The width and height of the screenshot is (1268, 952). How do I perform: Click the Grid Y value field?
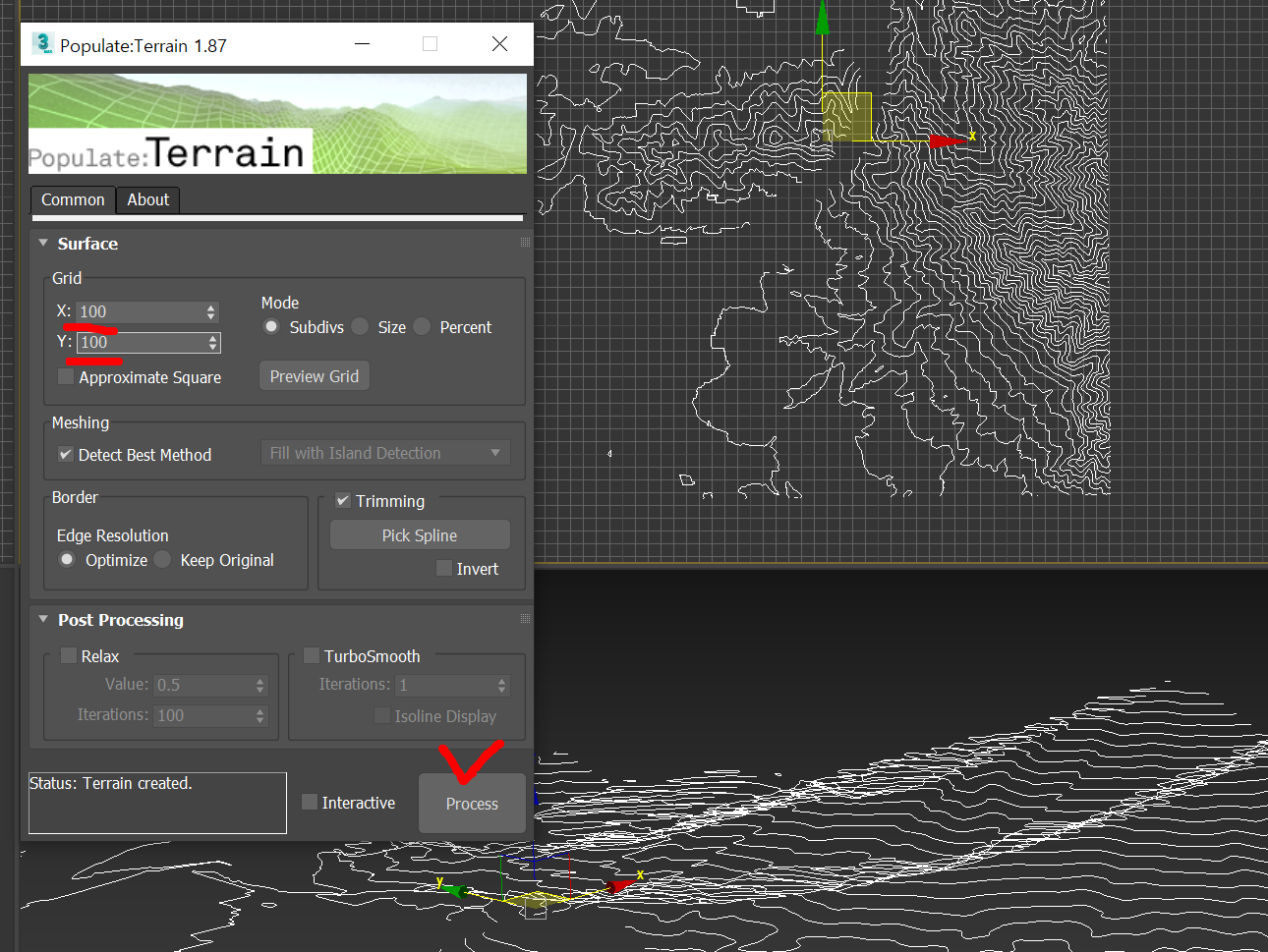[x=141, y=342]
